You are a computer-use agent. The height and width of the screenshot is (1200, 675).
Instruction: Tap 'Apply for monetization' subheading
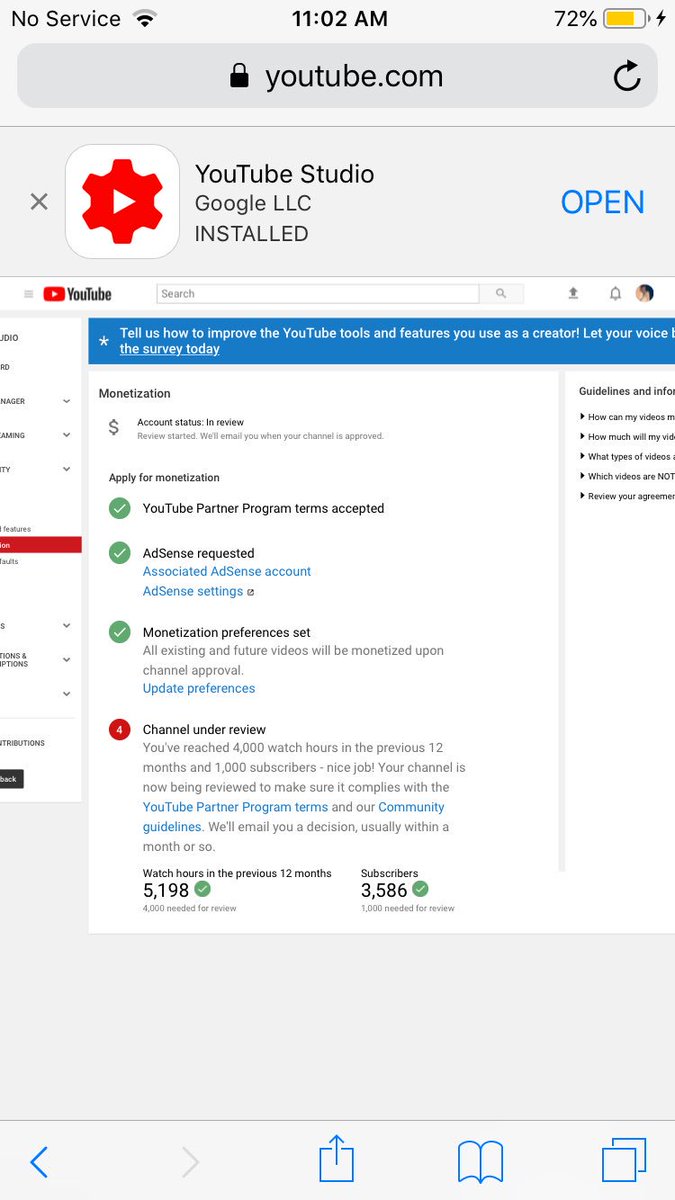click(x=164, y=478)
